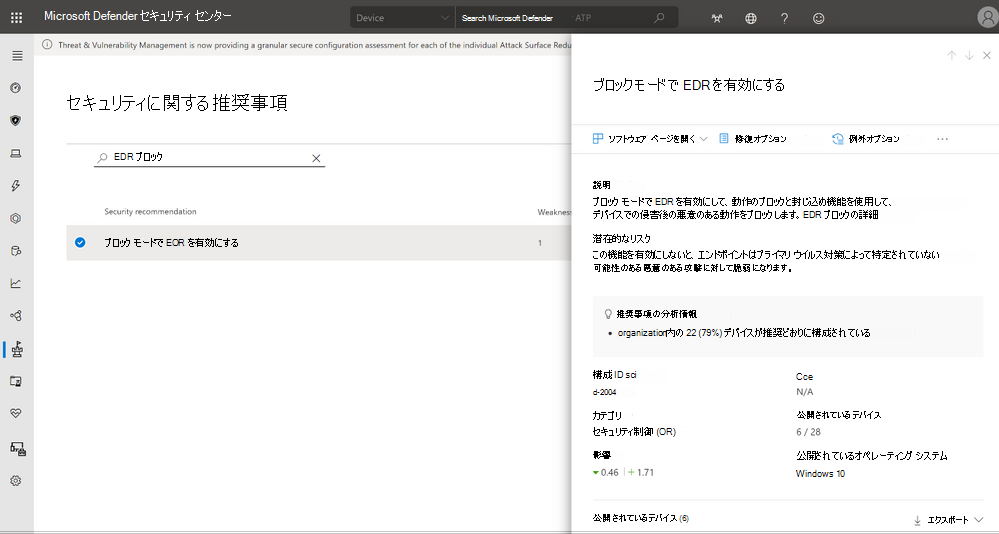Image resolution: width=999 pixels, height=534 pixels.
Task: Open the Help question mark icon
Action: tap(784, 18)
